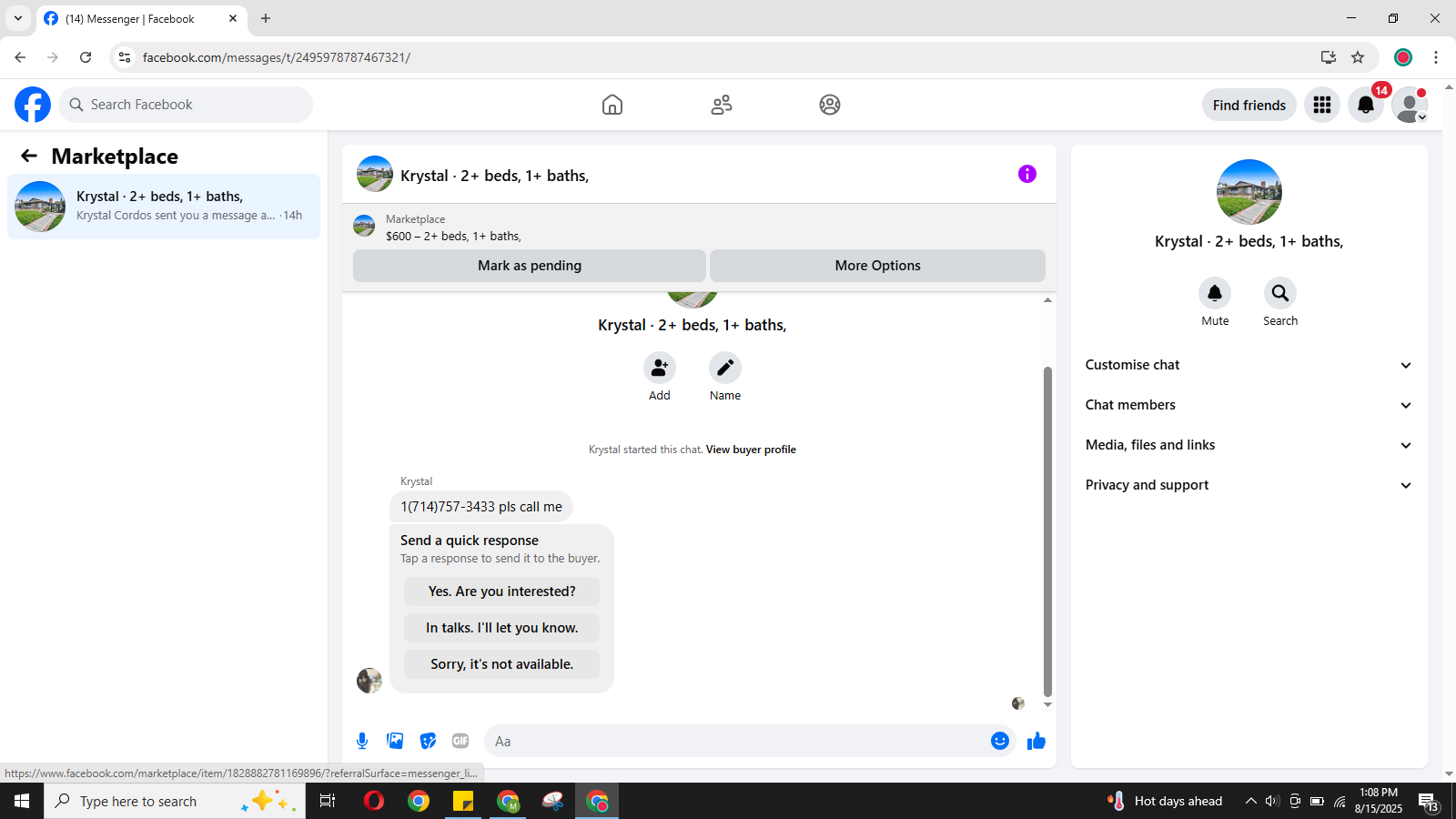Select the Krystal conversation in Marketplace list
Image resolution: width=1456 pixels, height=819 pixels.
tap(164, 207)
